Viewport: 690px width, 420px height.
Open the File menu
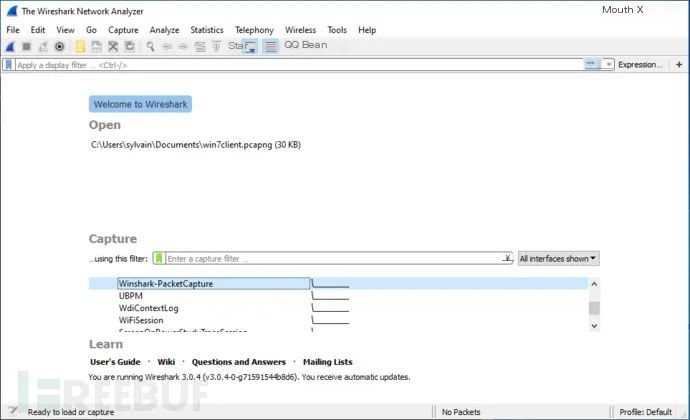pos(13,30)
